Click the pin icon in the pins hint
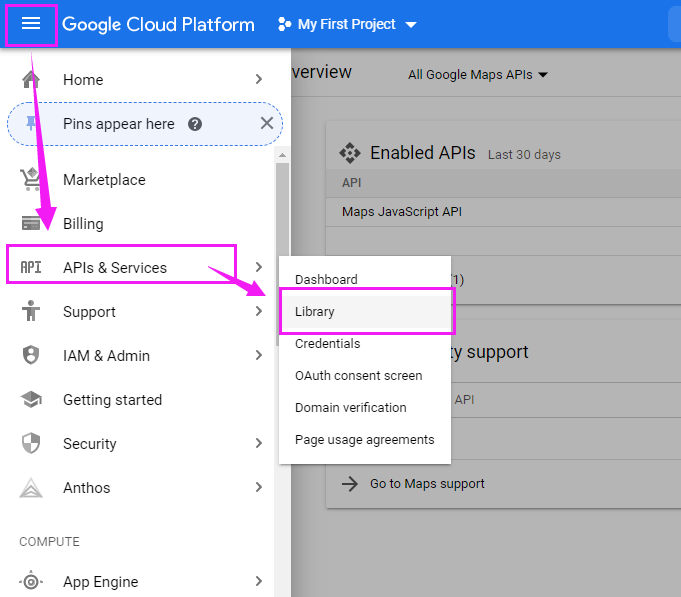Screen dimensions: 681x597 tap(31, 123)
